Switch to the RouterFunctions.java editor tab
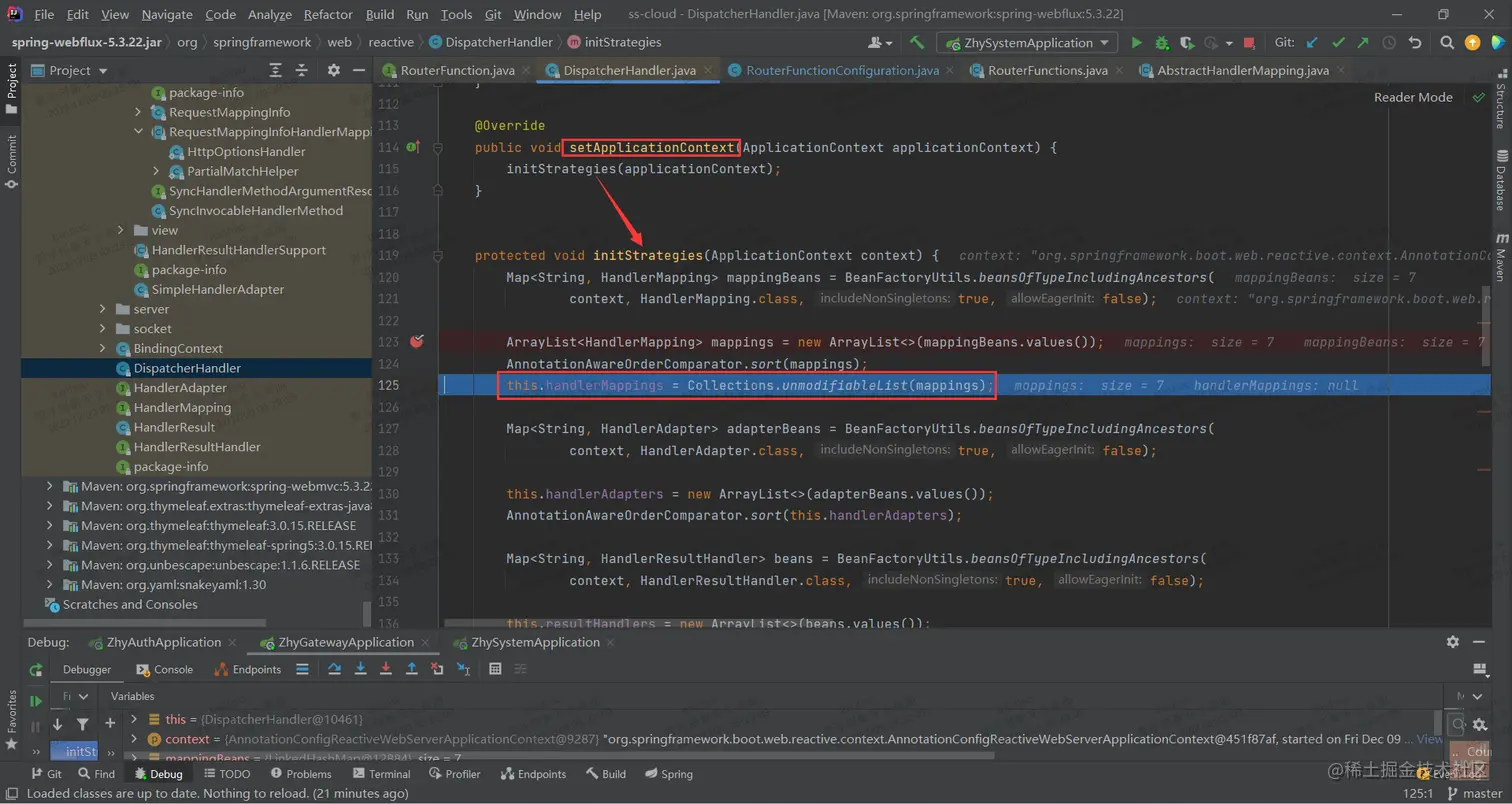The width and height of the screenshot is (1512, 804). pyautogui.click(x=1047, y=71)
